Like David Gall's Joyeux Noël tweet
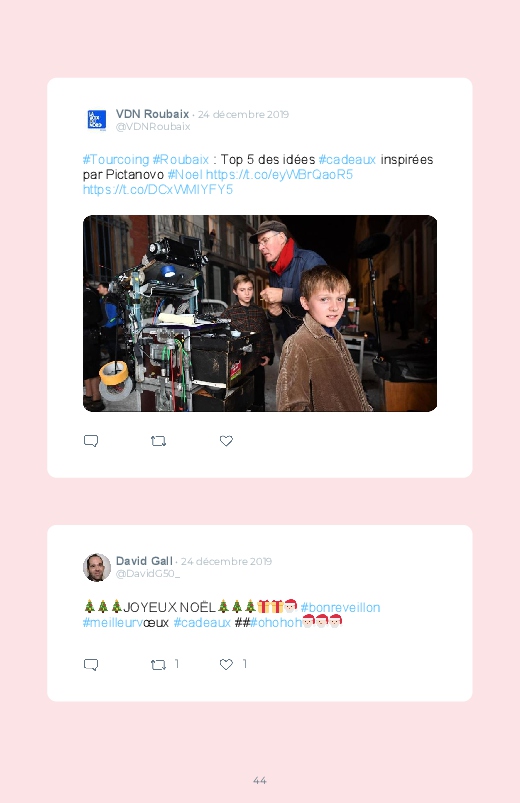The width and height of the screenshot is (520, 803). point(226,664)
